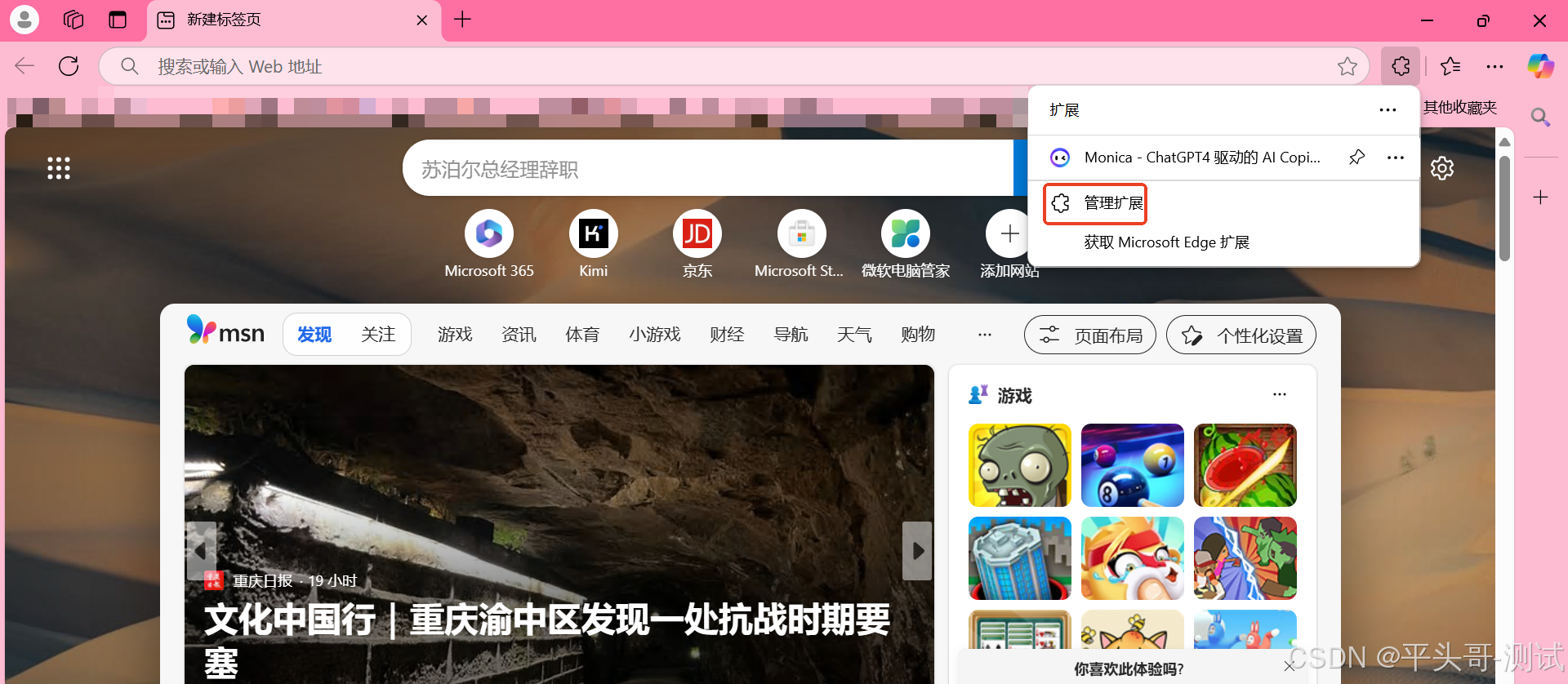Open 8-ball pool game thumbnail

click(x=1133, y=465)
